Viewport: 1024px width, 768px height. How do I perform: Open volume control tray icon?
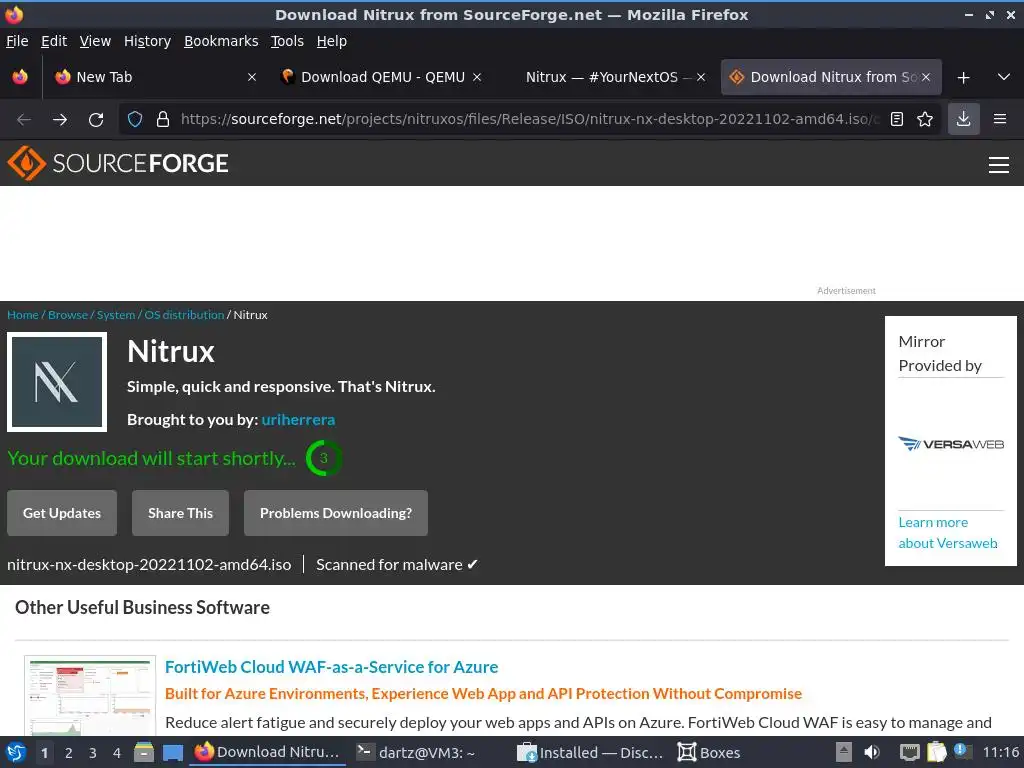[872, 752]
